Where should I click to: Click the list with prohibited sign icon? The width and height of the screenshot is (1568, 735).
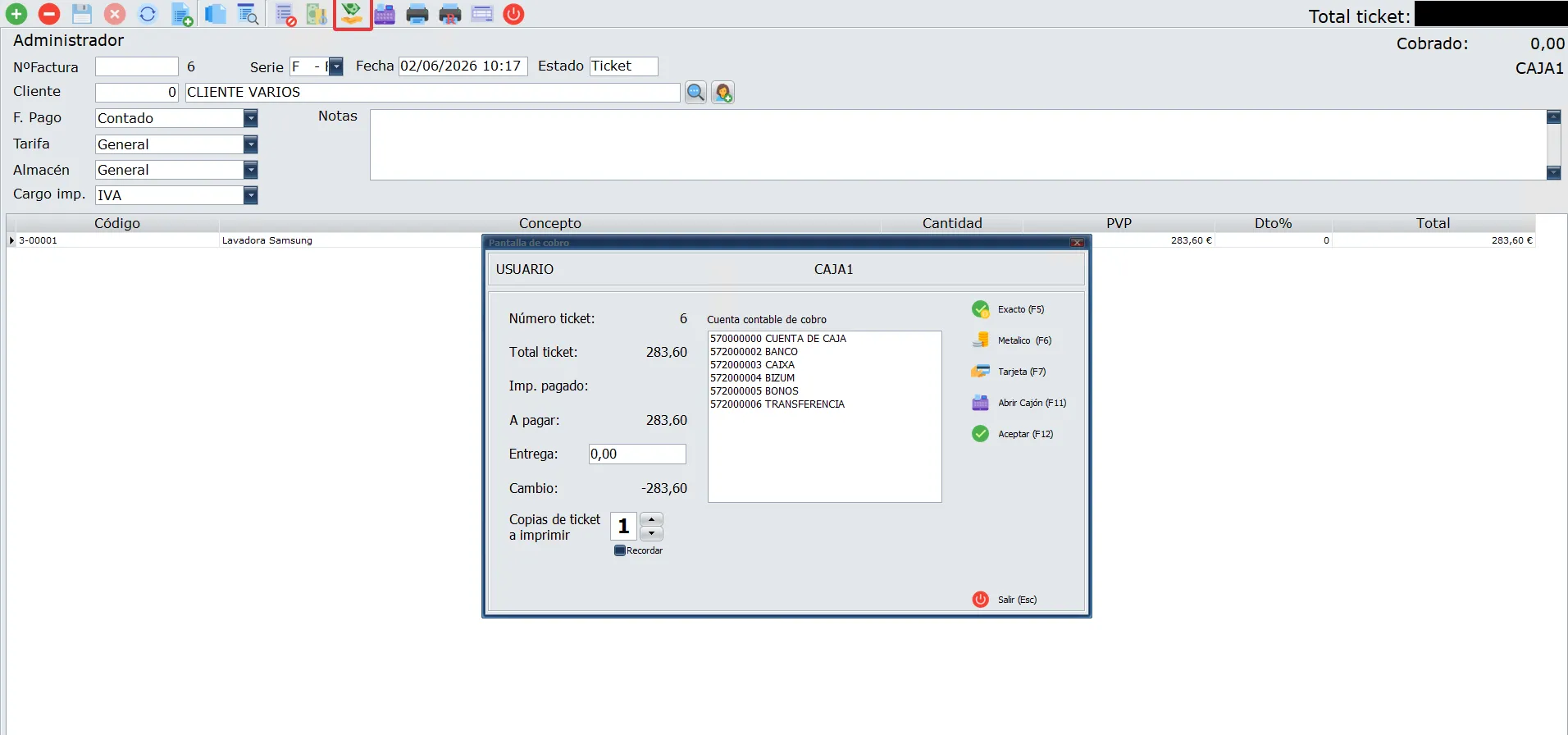pos(285,14)
